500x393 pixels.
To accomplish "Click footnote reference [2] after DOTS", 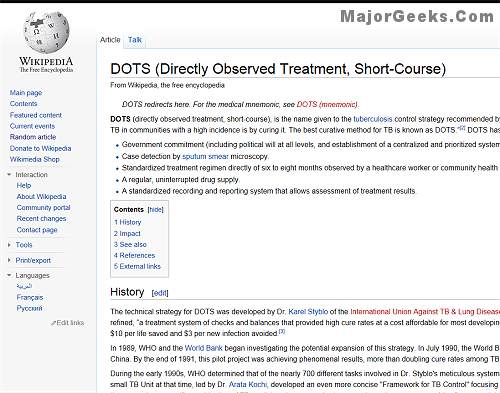I will pyautogui.click(x=462, y=128).
